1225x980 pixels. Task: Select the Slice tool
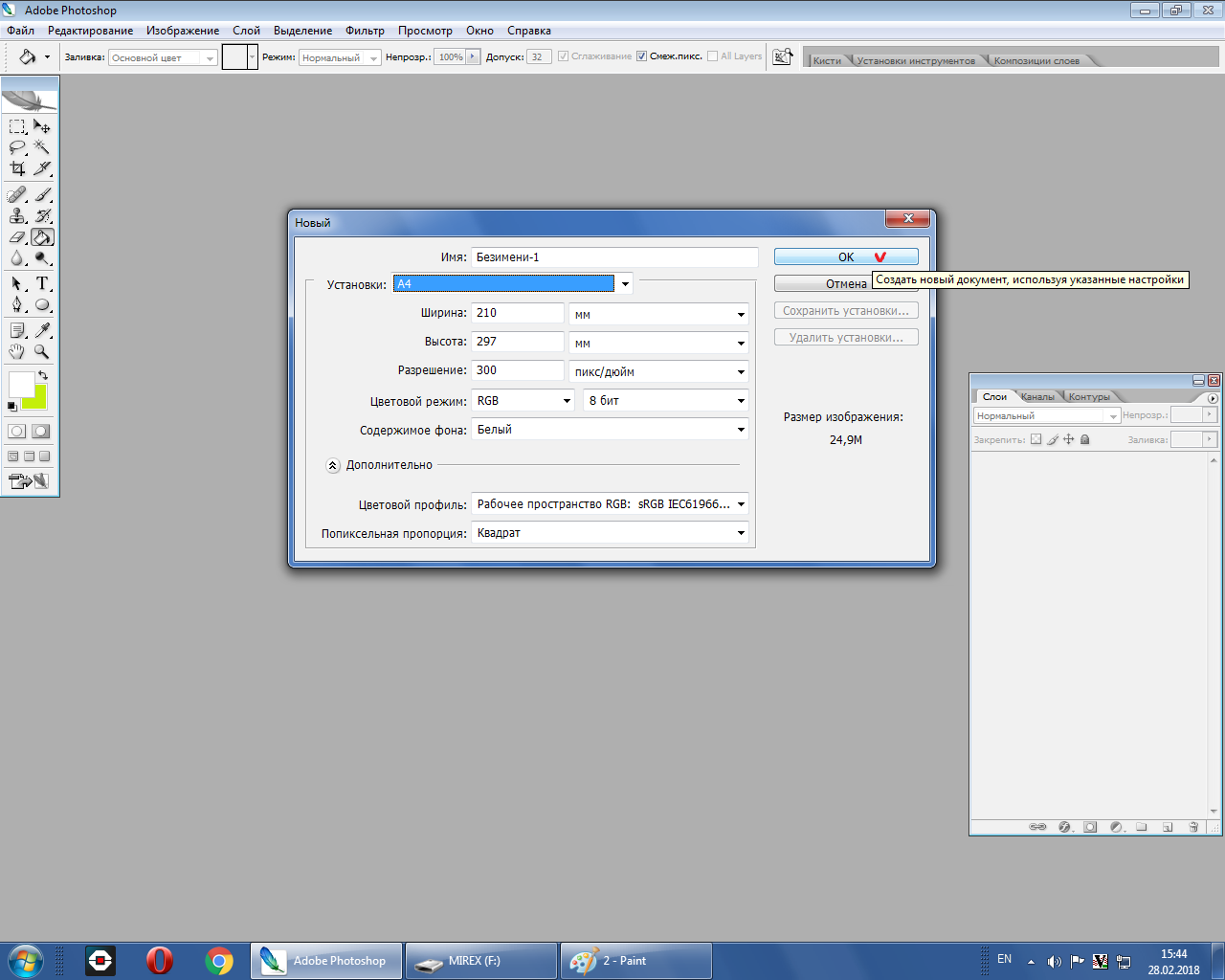(42, 168)
